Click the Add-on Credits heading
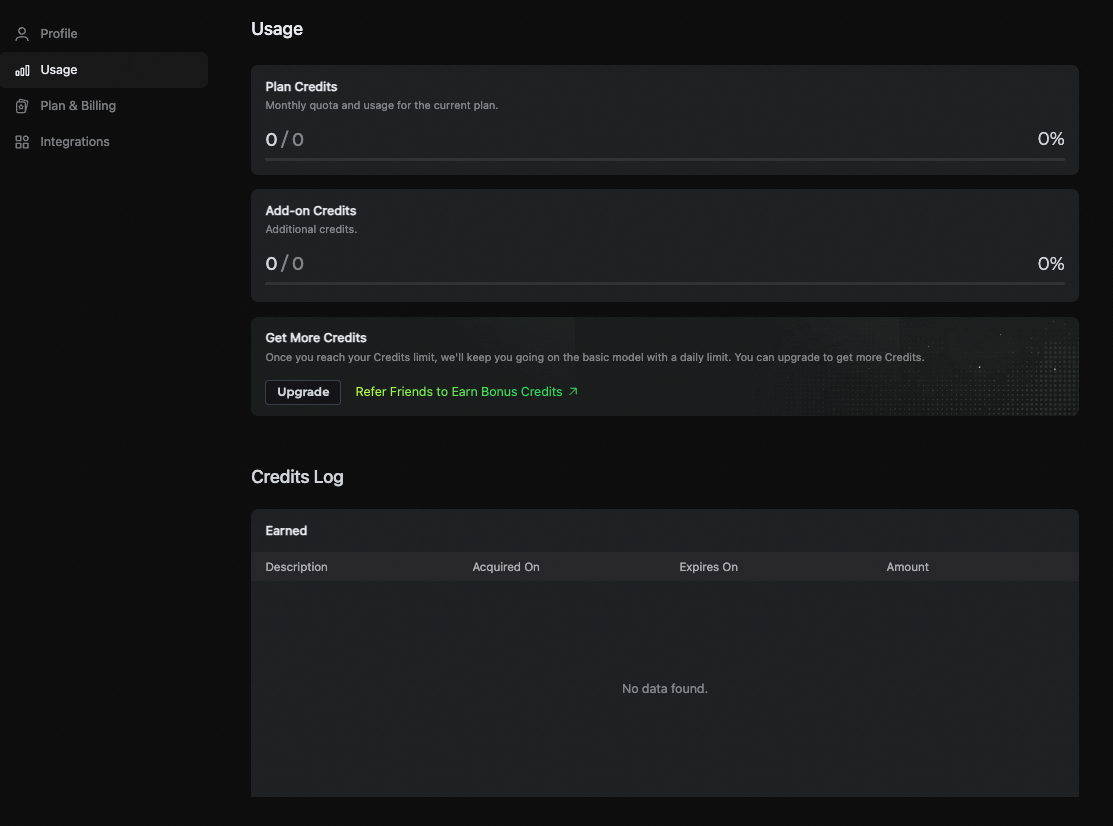The image size is (1113, 826). [310, 211]
